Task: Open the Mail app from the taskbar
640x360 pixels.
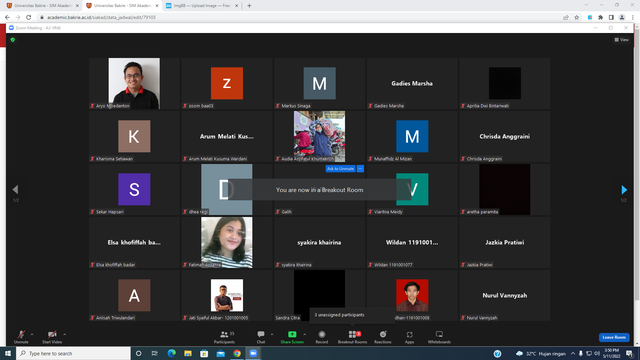Action: click(x=220, y=353)
